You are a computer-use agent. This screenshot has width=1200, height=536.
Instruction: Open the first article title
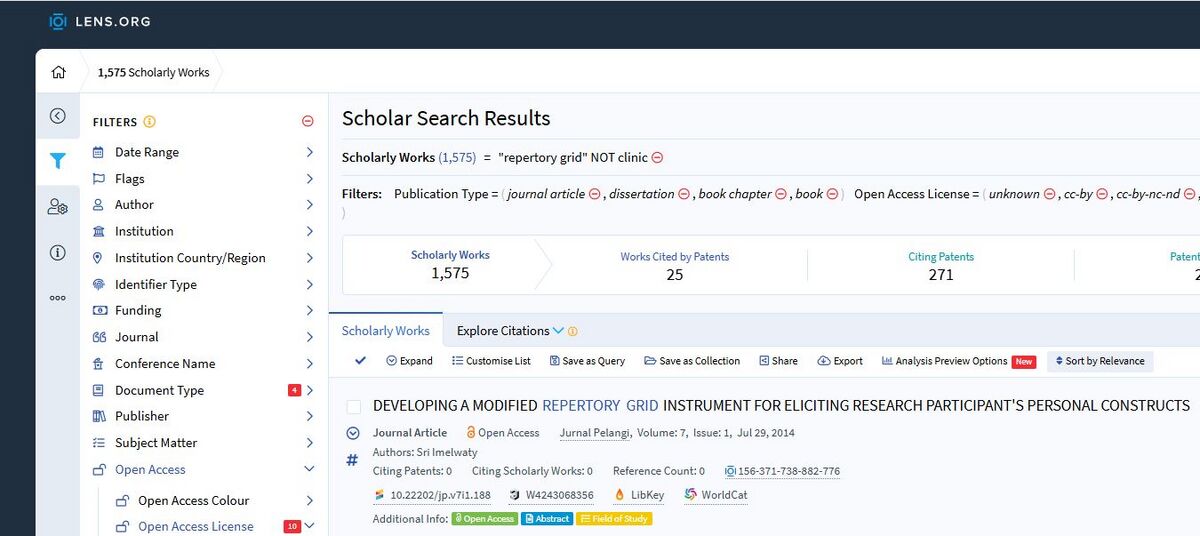click(780, 406)
